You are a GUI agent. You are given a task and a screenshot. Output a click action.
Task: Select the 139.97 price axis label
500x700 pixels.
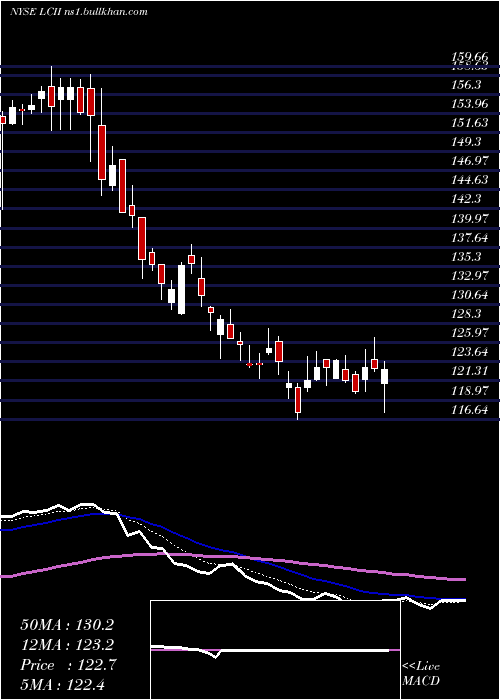click(x=470, y=218)
